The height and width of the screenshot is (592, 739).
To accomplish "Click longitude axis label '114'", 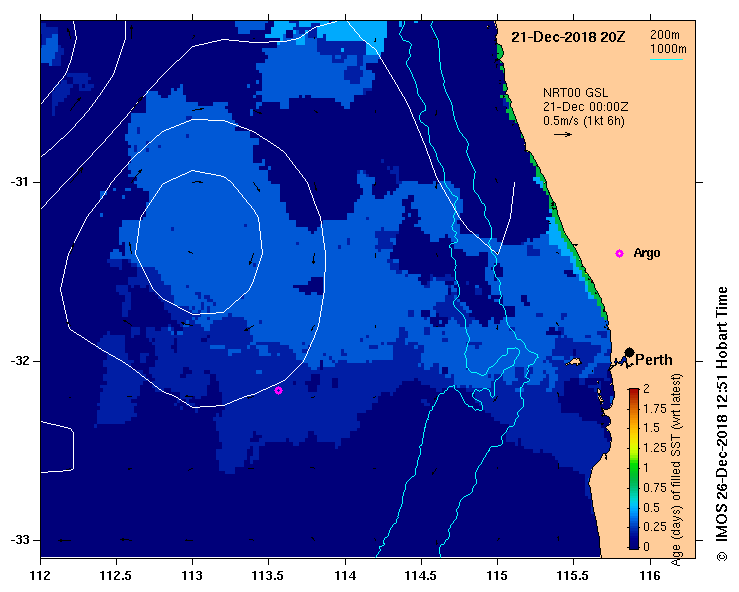I will [345, 576].
